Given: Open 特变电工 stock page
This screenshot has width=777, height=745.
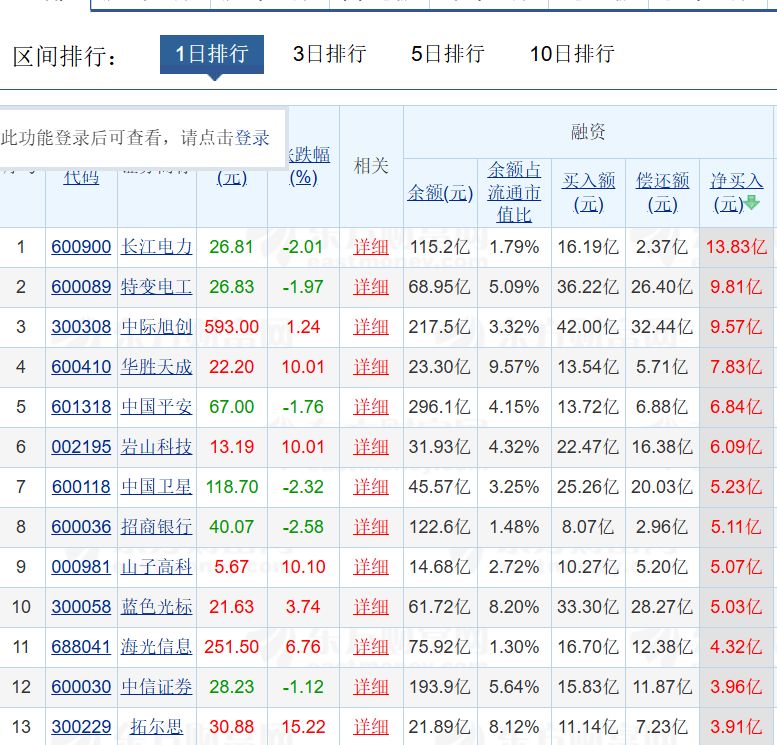Looking at the screenshot, I should tap(157, 287).
